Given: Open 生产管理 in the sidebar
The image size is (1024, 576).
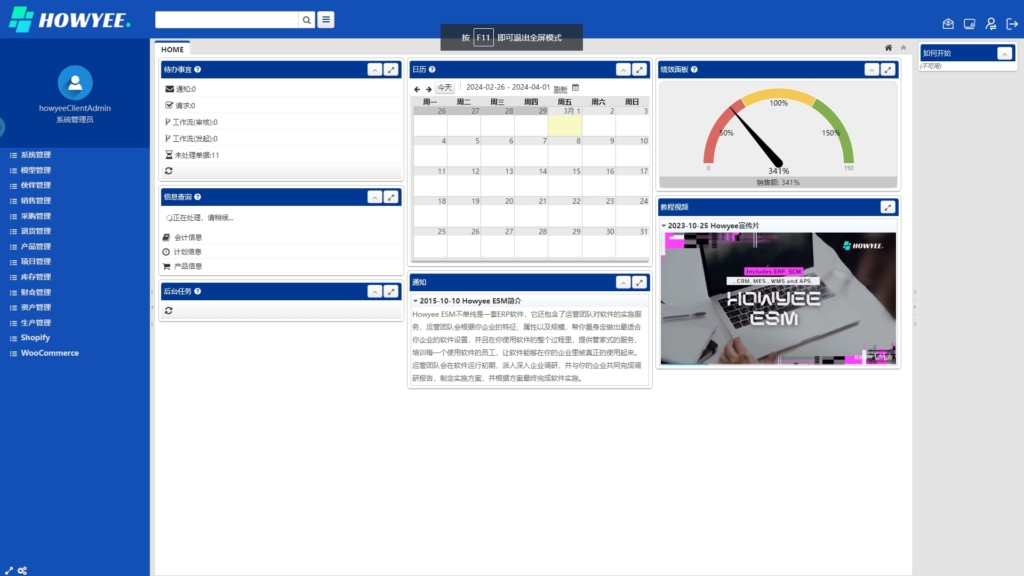Looking at the screenshot, I should pyautogui.click(x=35, y=323).
